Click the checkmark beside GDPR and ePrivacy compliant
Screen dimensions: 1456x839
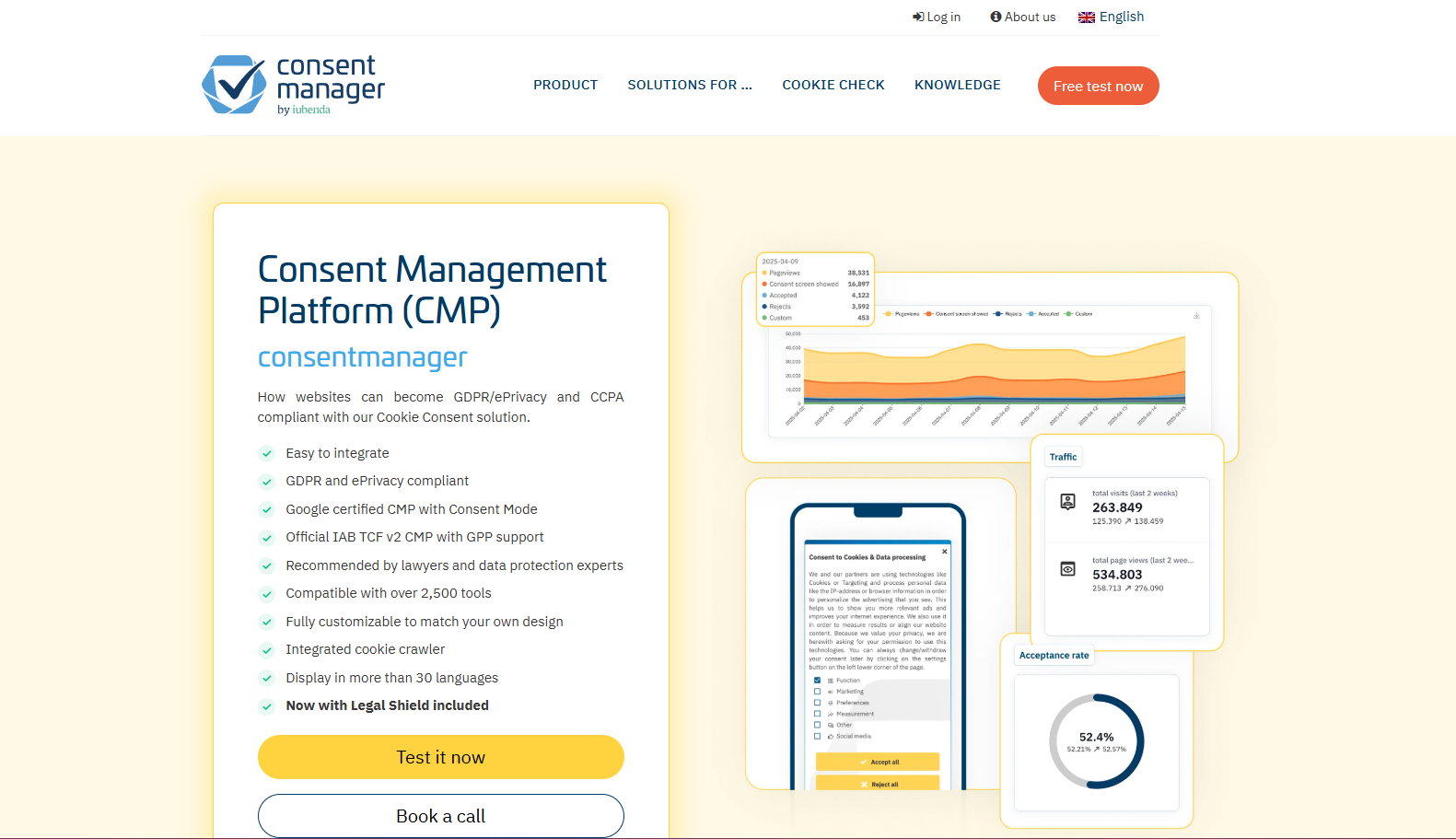coord(267,482)
